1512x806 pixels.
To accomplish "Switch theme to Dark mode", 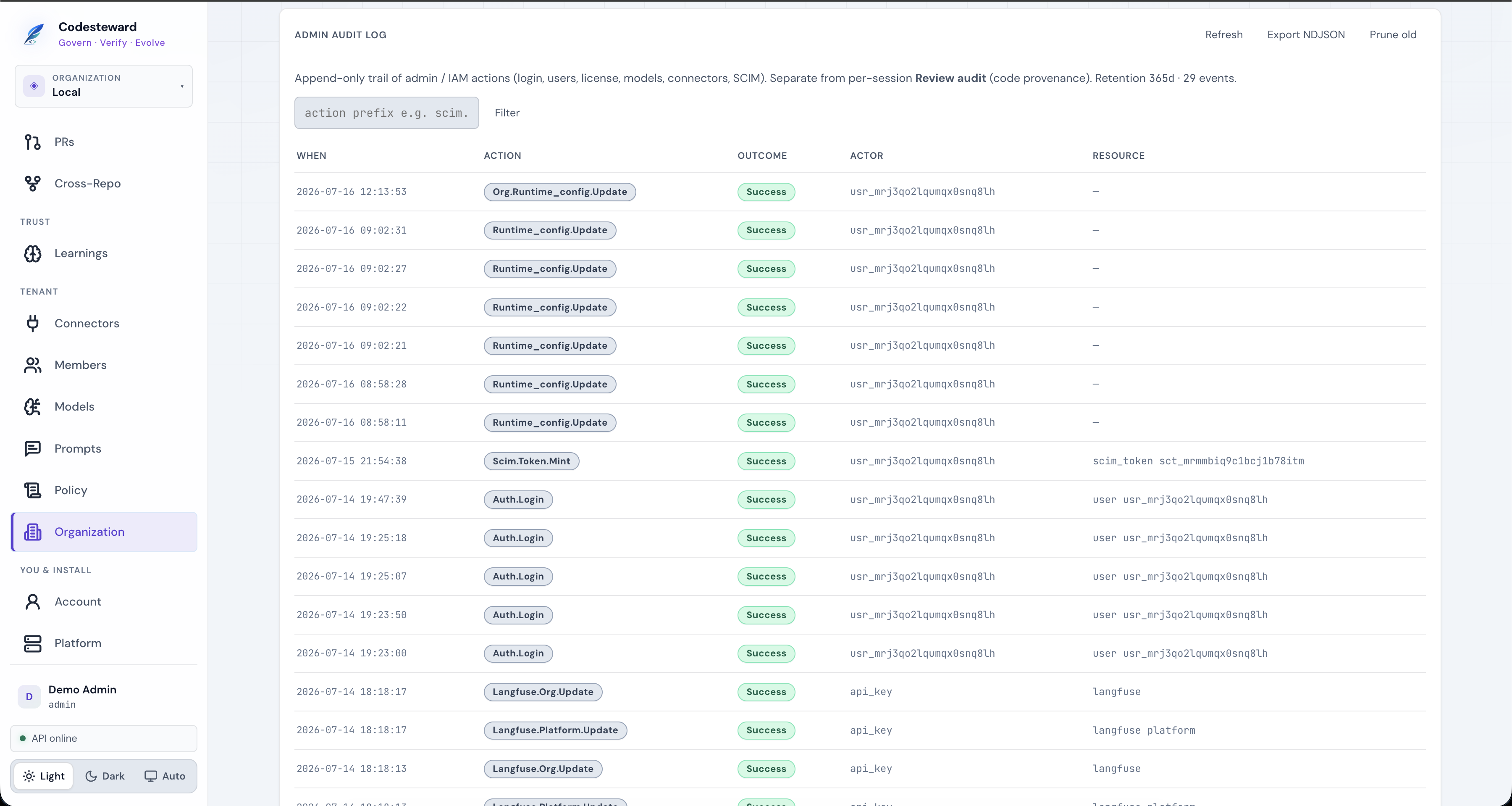I will coord(105,776).
